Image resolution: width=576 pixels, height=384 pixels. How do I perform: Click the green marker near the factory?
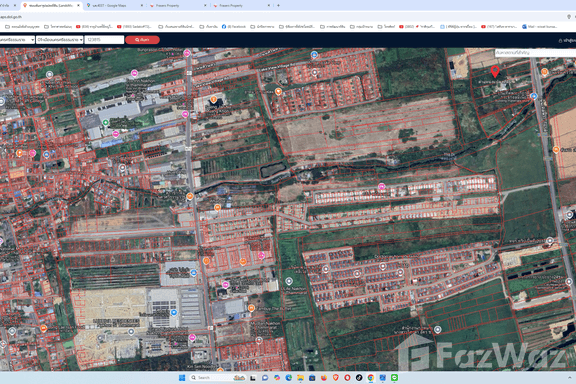click(x=105, y=122)
